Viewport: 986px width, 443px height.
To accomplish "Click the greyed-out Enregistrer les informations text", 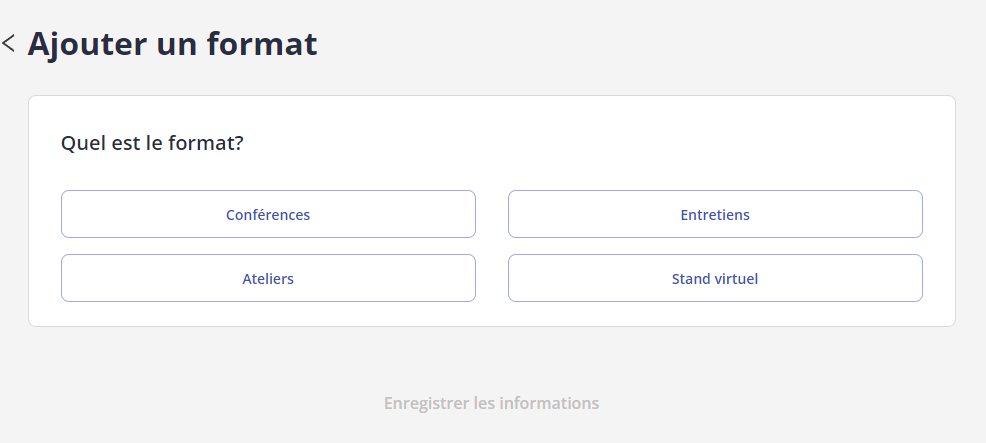I will tap(491, 403).
